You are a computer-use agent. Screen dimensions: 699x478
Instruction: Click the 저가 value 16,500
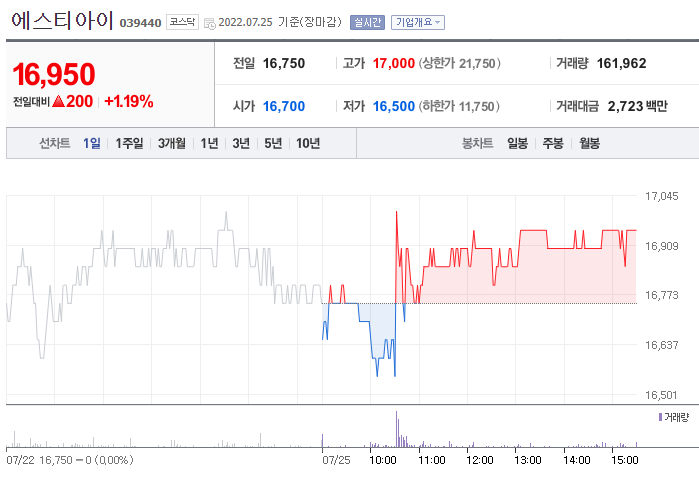click(x=394, y=106)
